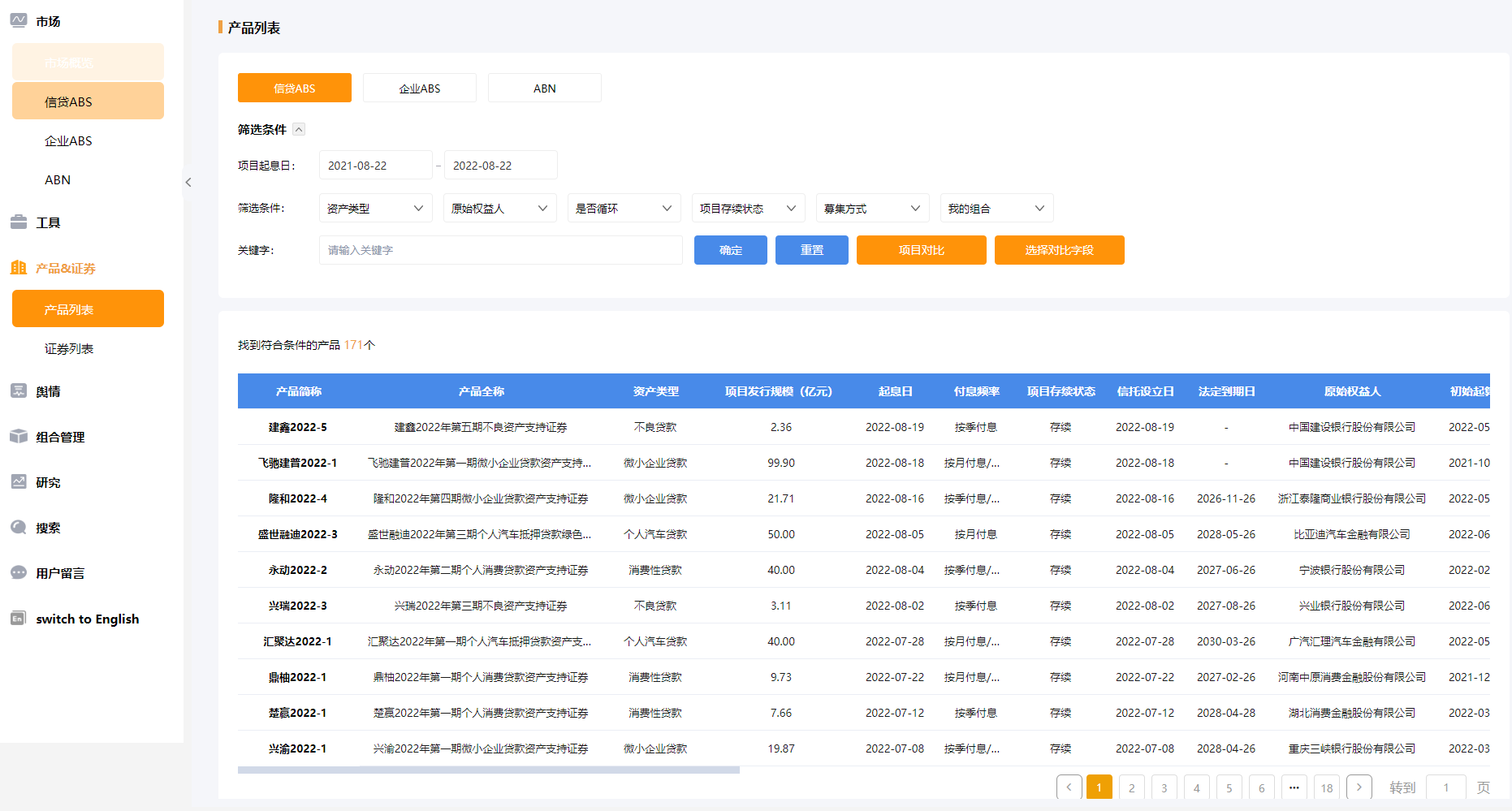Click the 关键字 keyword input field
This screenshot has width=1512, height=811.
[x=501, y=250]
